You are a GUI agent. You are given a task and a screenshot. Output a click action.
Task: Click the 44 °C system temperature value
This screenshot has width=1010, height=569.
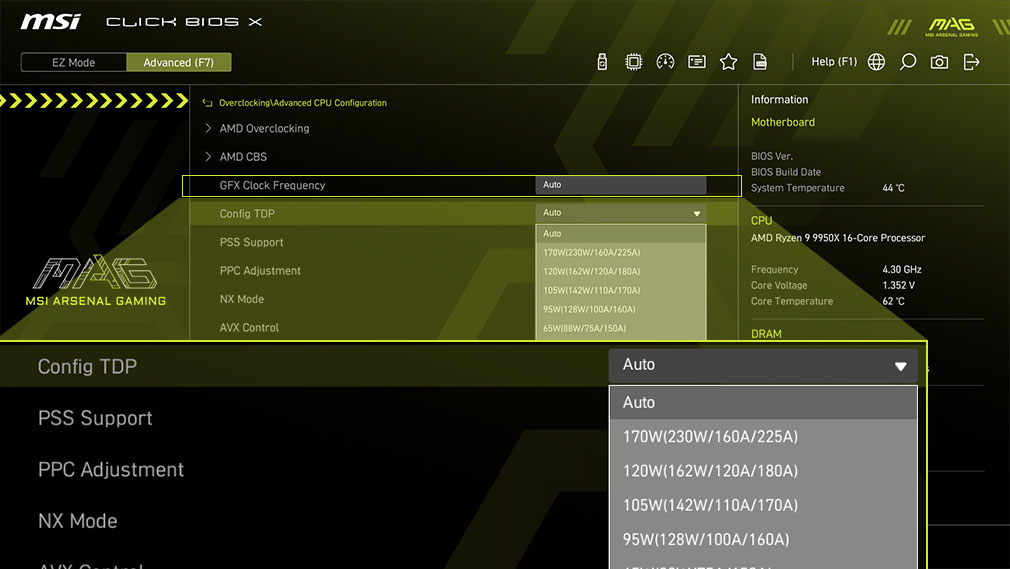click(893, 188)
